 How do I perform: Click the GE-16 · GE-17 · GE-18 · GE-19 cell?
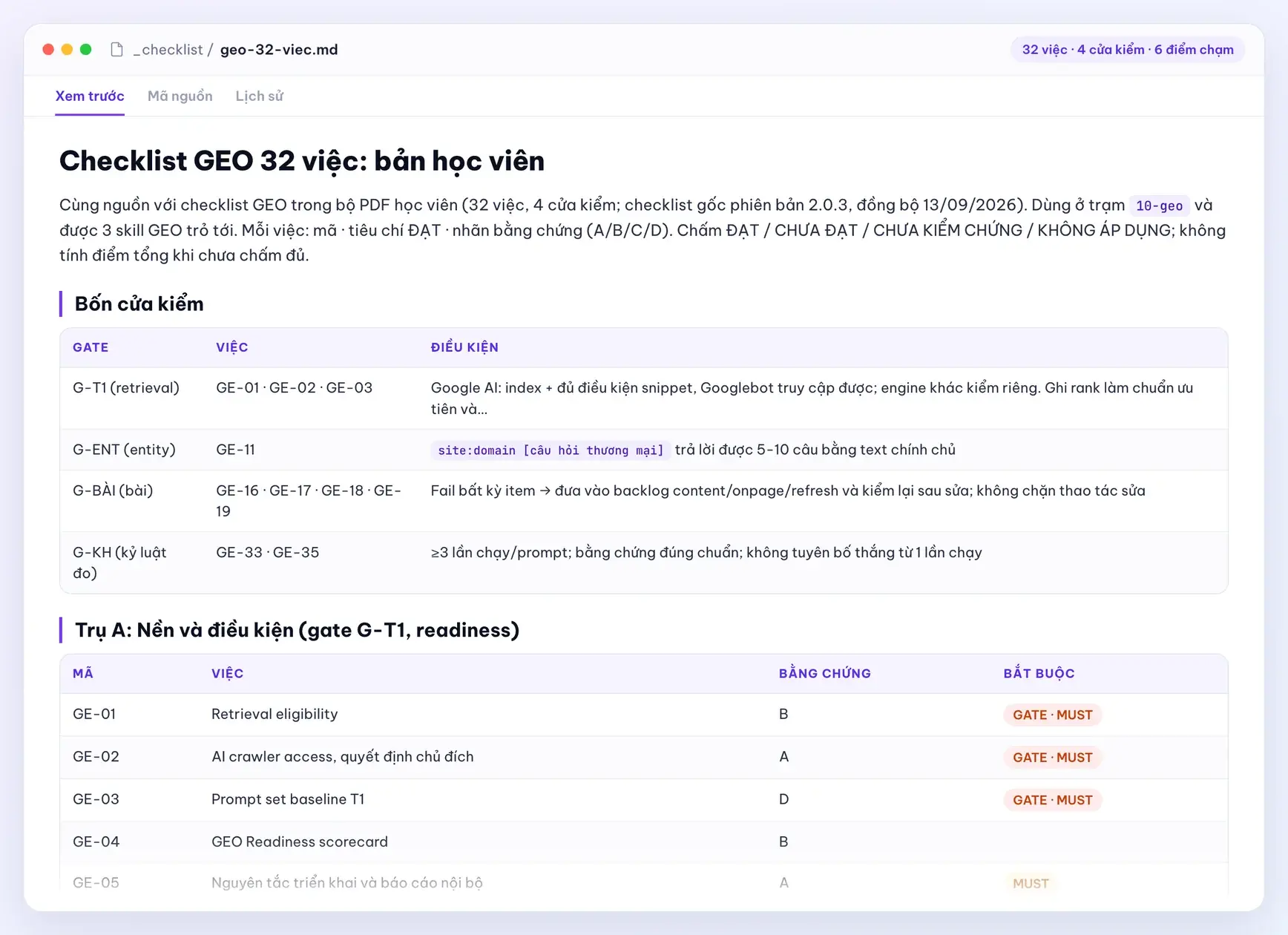coord(309,501)
